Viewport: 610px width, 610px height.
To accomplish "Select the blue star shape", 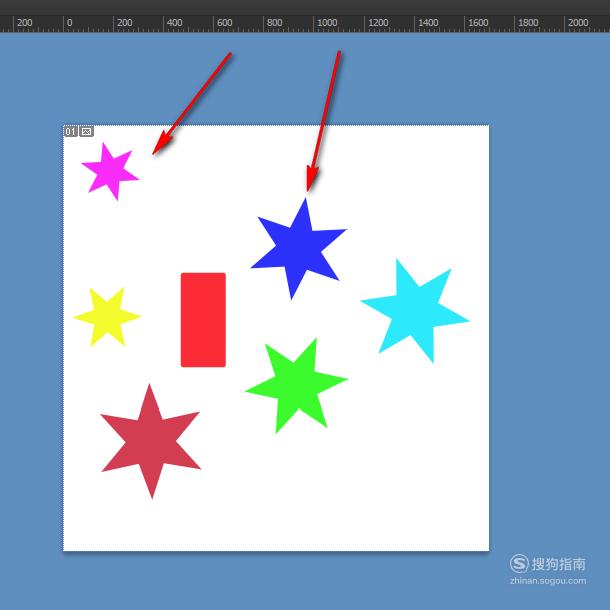I will tap(298, 248).
